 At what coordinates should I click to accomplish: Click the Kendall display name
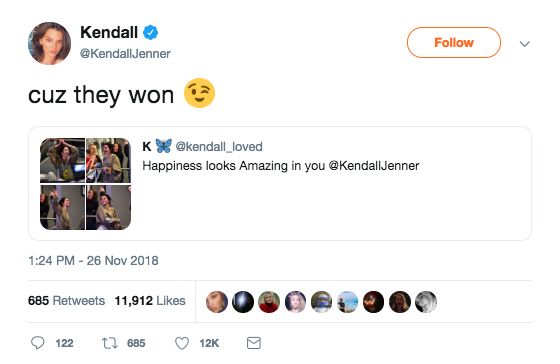109,33
